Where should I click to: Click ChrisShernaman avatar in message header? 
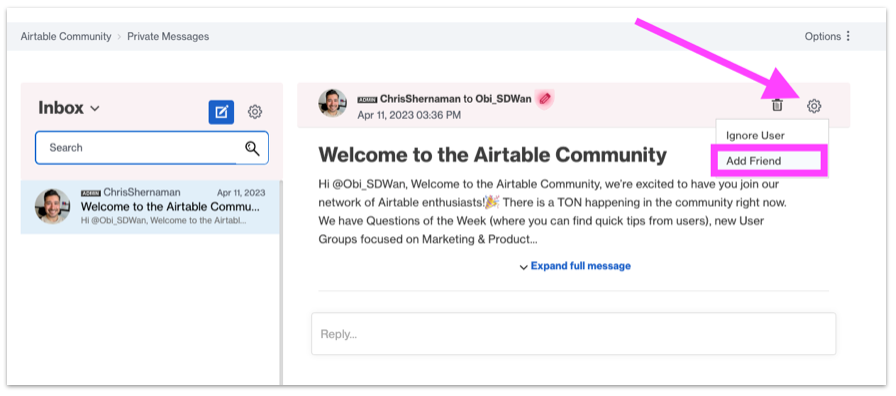[332, 103]
